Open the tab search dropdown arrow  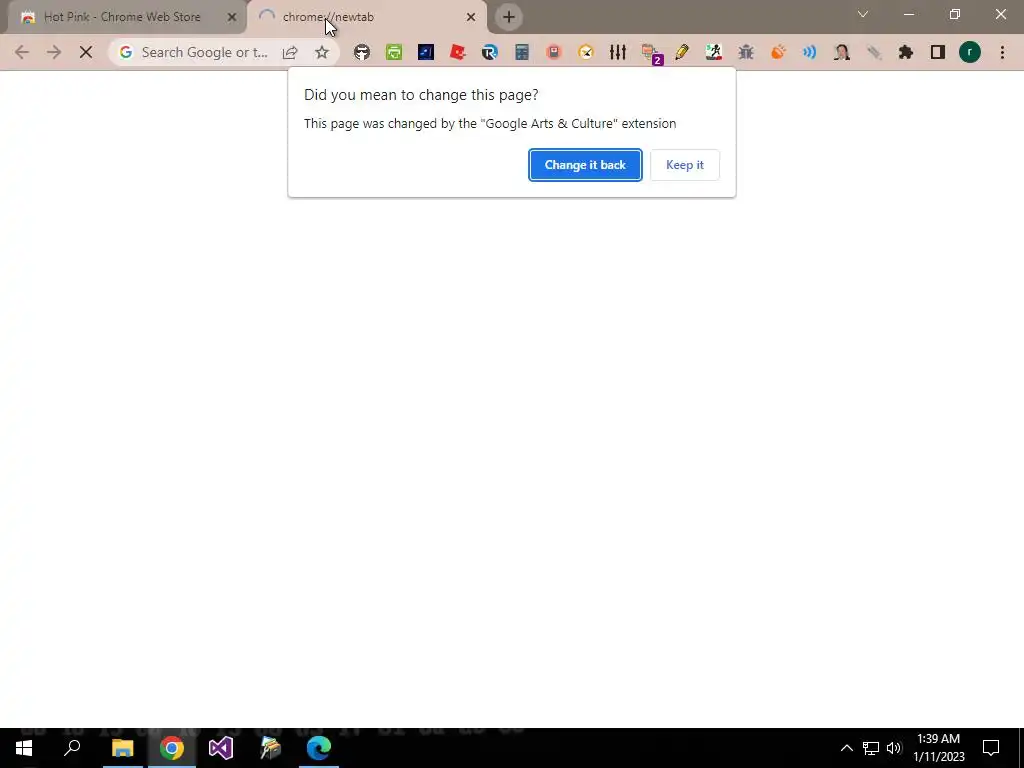click(863, 14)
